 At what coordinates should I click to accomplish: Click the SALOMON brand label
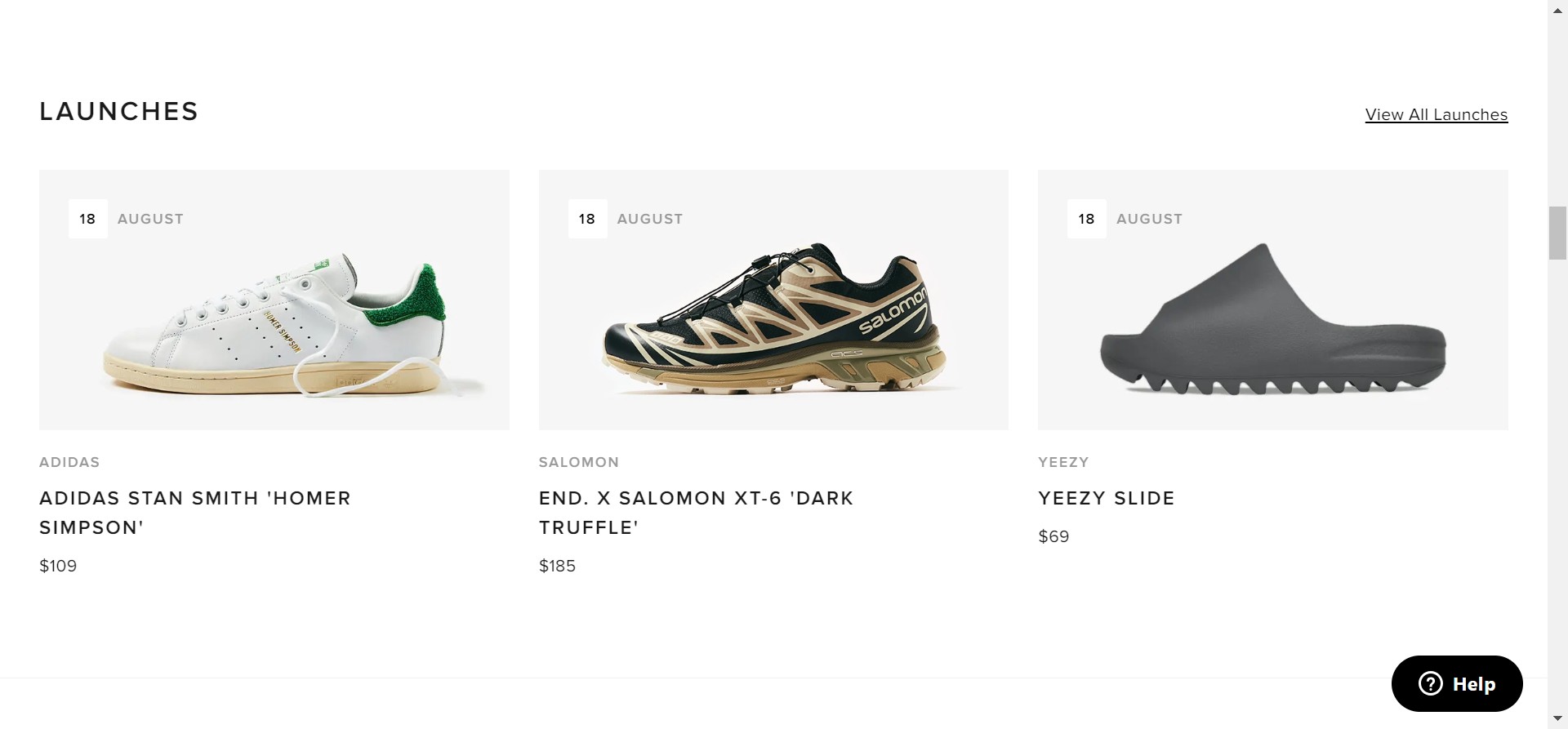(x=578, y=462)
